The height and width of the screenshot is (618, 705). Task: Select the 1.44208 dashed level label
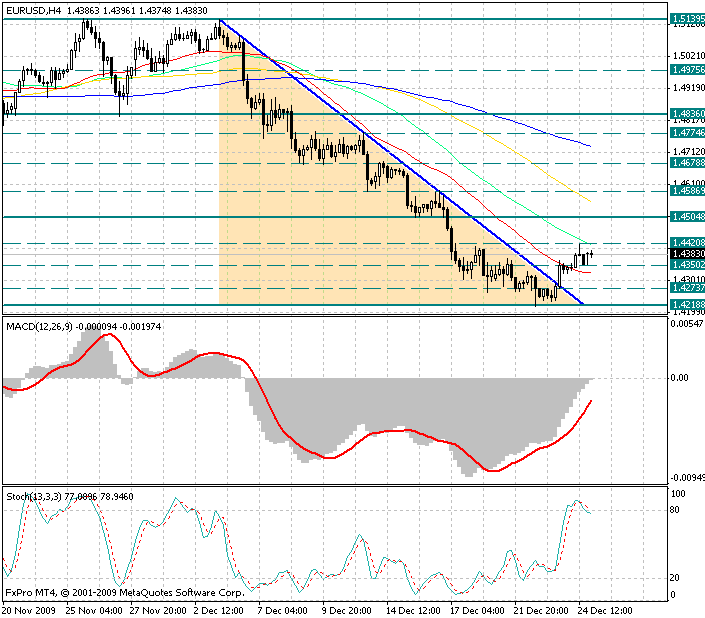(x=687, y=243)
